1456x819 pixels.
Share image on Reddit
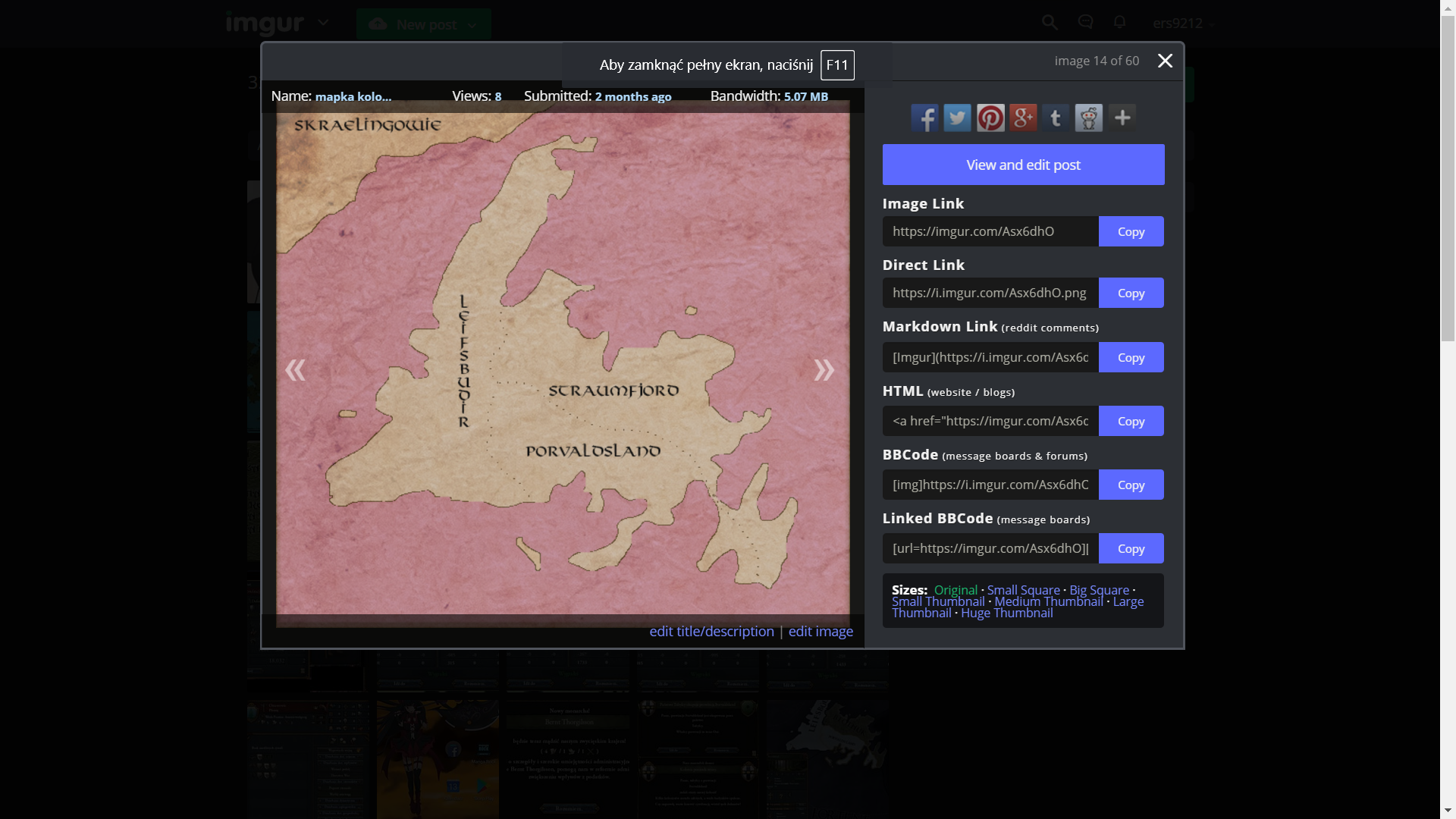[1089, 118]
